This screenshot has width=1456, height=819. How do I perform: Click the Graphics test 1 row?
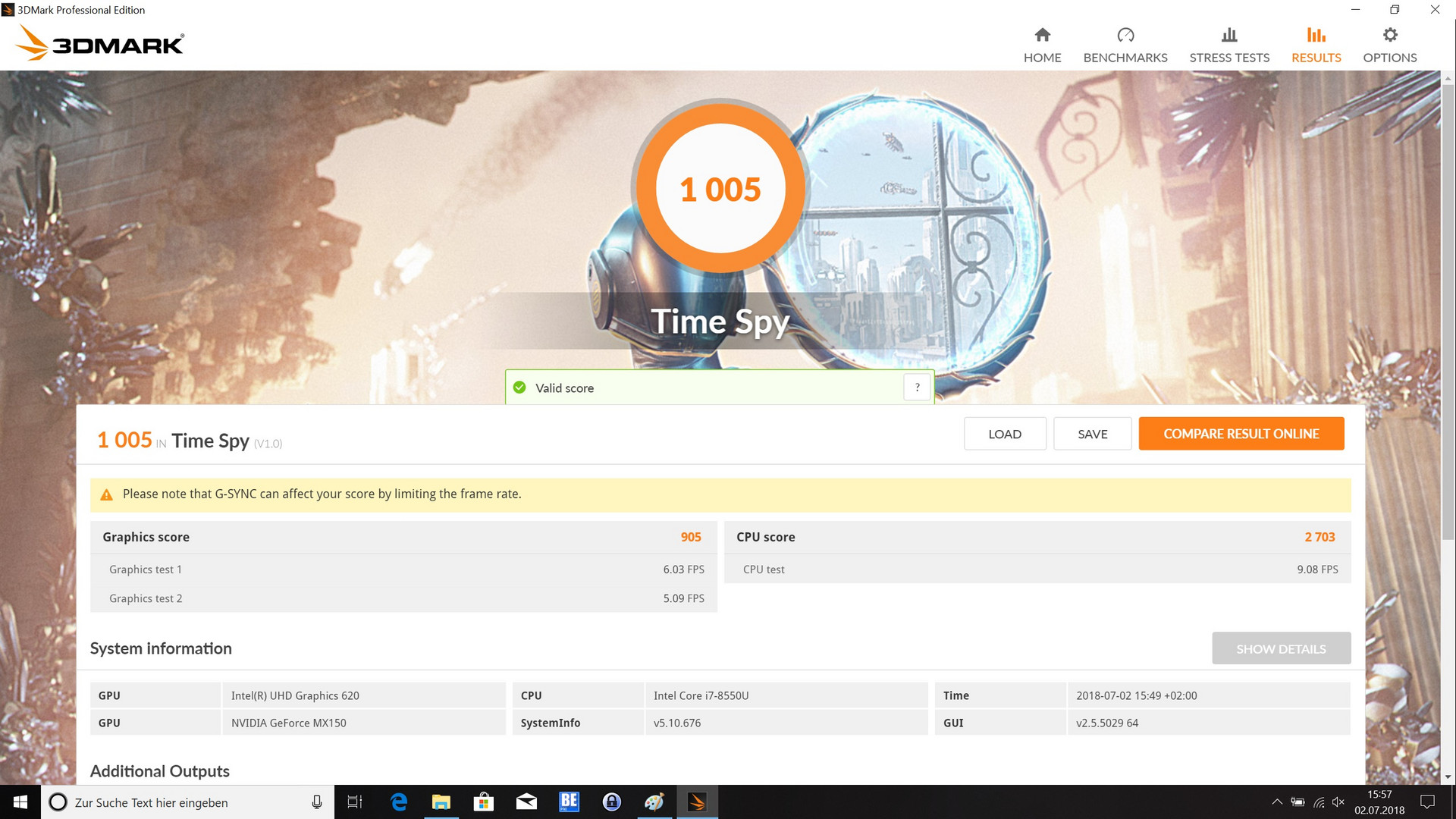403,570
